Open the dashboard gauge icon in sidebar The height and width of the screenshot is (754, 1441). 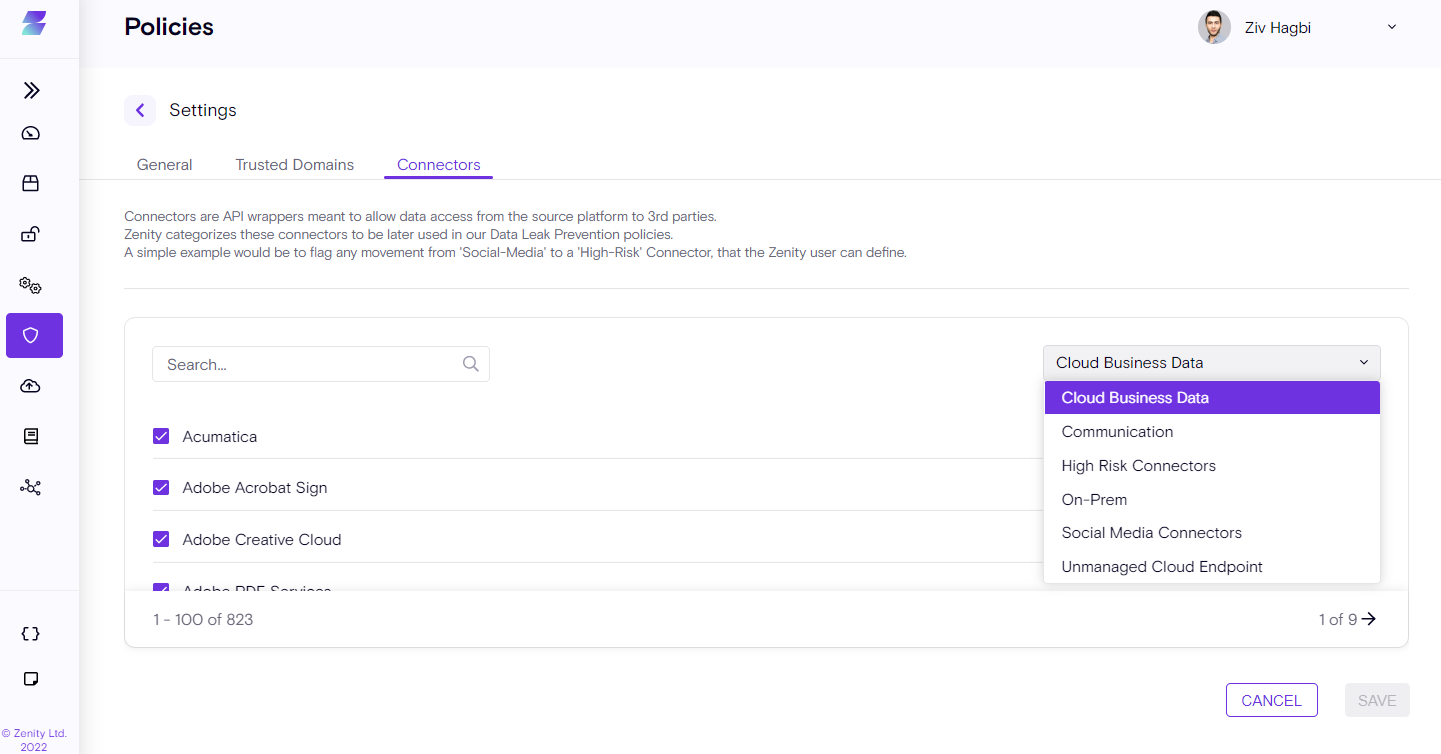(31, 134)
